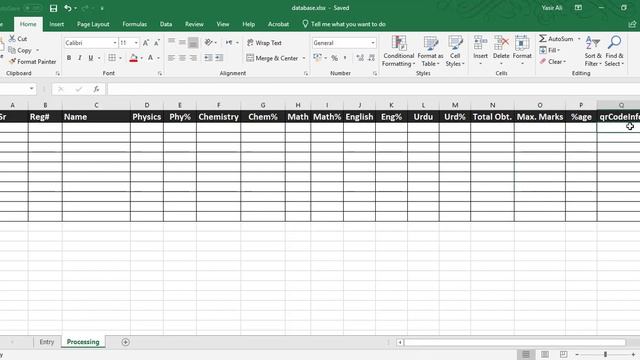Click the fill color paint bucket swatch
The height and width of the screenshot is (360, 640).
tap(133, 58)
